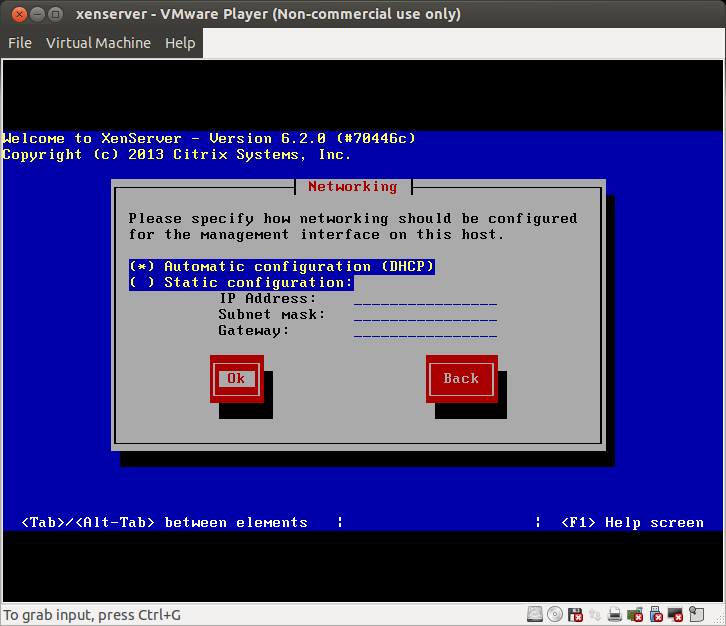Click 'Copyright (c) 2013 Citrix Systems' line
Viewport: 726px width, 626px height.
[x=176, y=155]
